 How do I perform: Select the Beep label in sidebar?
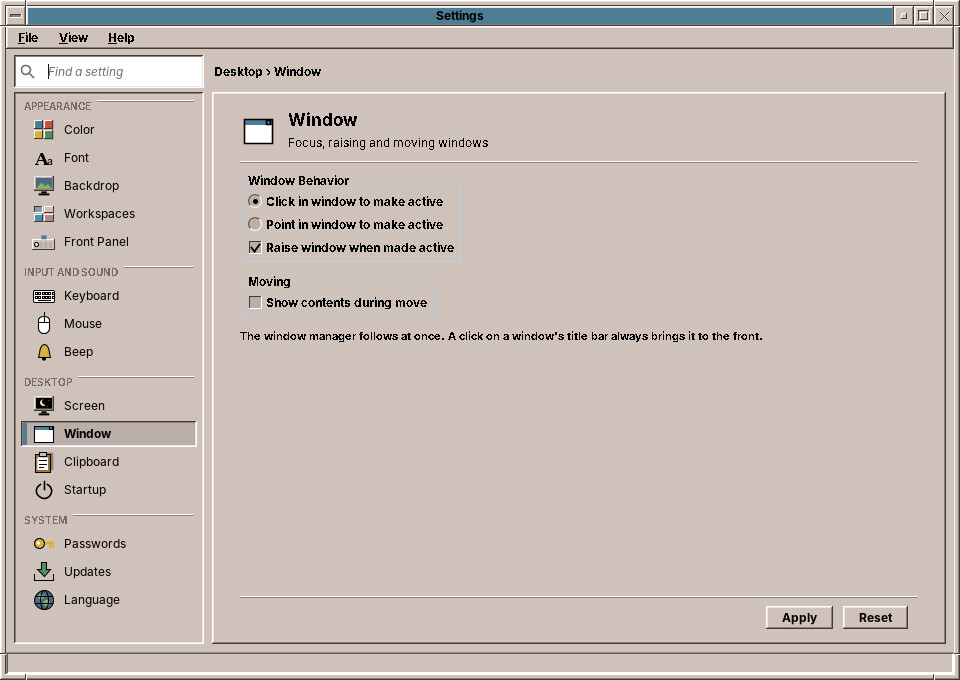coord(78,352)
